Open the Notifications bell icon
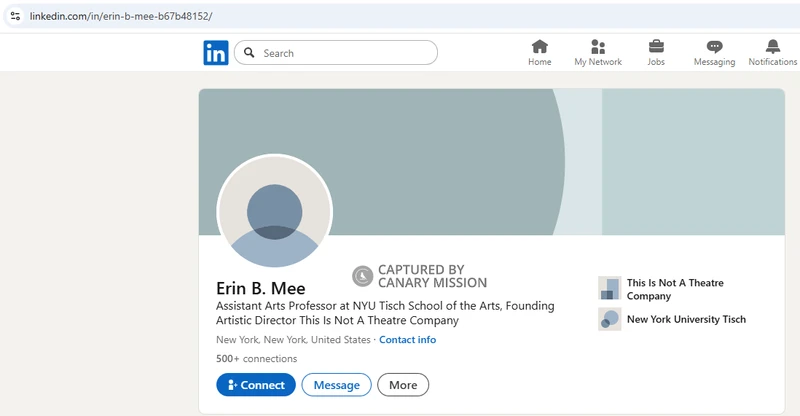The width and height of the screenshot is (800, 416). pos(772,46)
